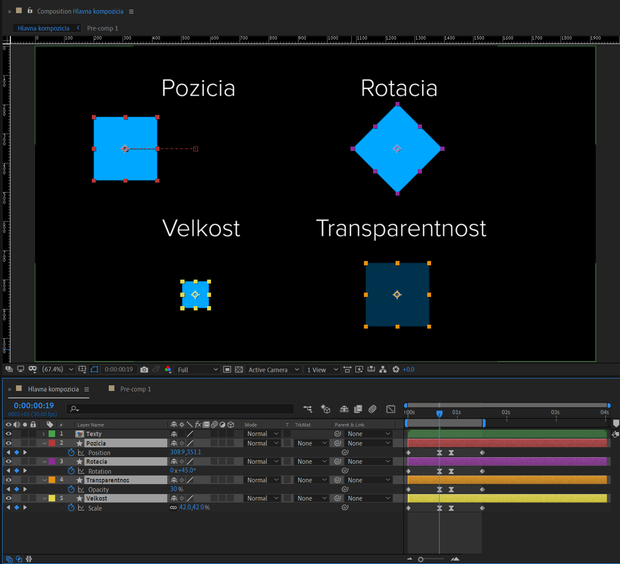
Task: Click the current time 0:00:00:19 display
Action: [x=34, y=406]
